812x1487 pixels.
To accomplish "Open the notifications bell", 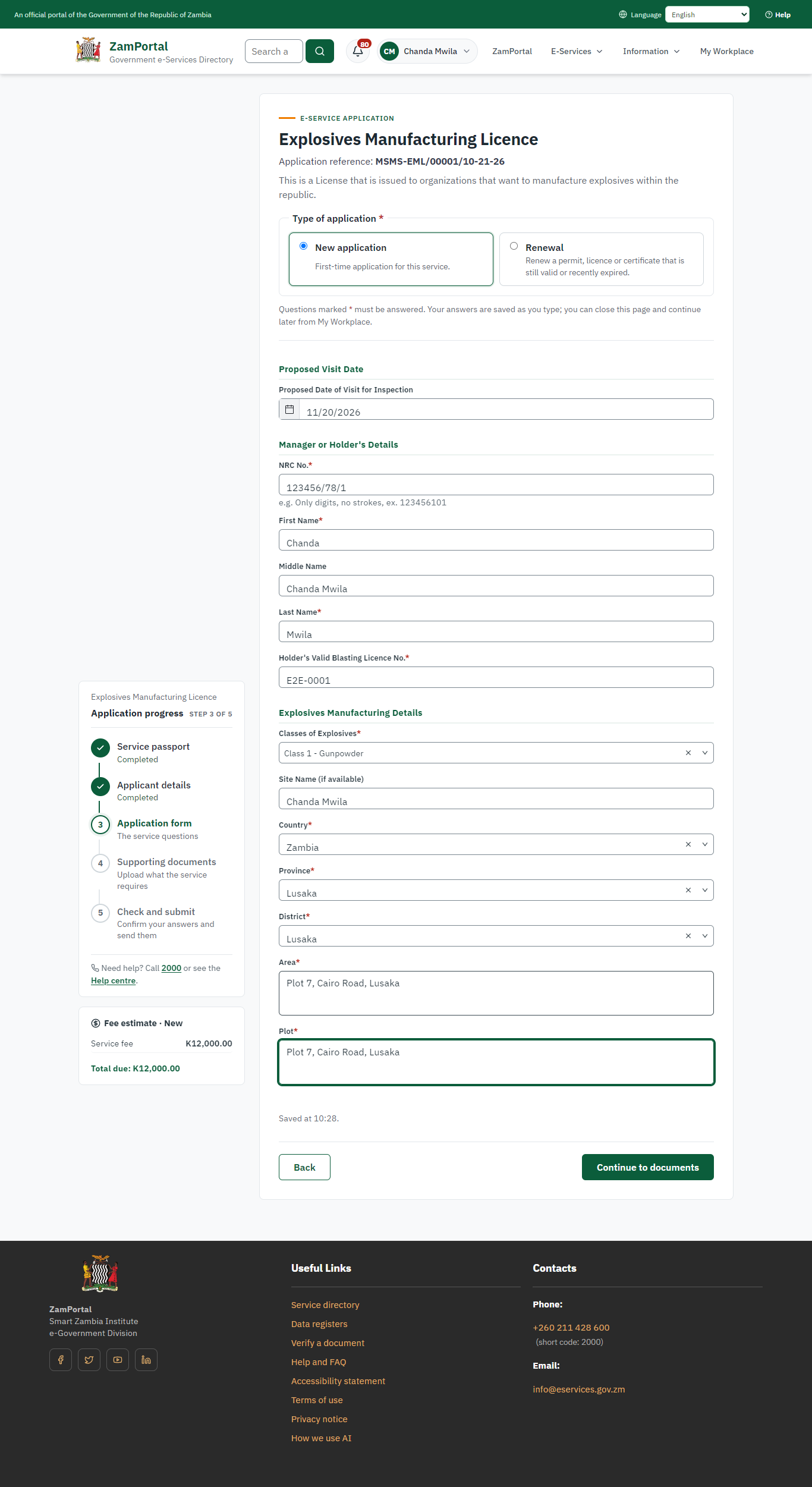I will (x=358, y=51).
